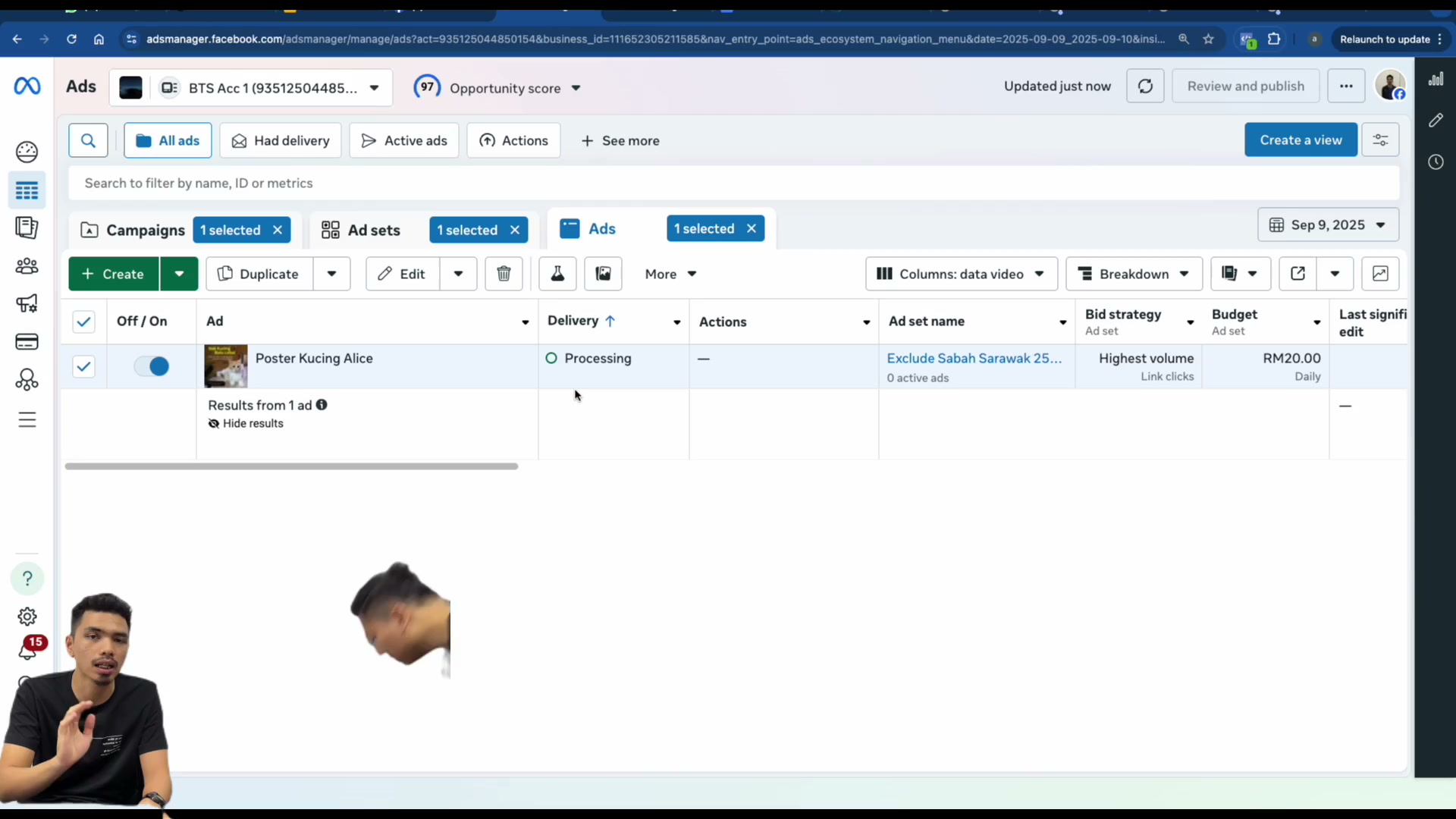Uncheck the Poster Kucing Alice row checkbox

(x=83, y=367)
